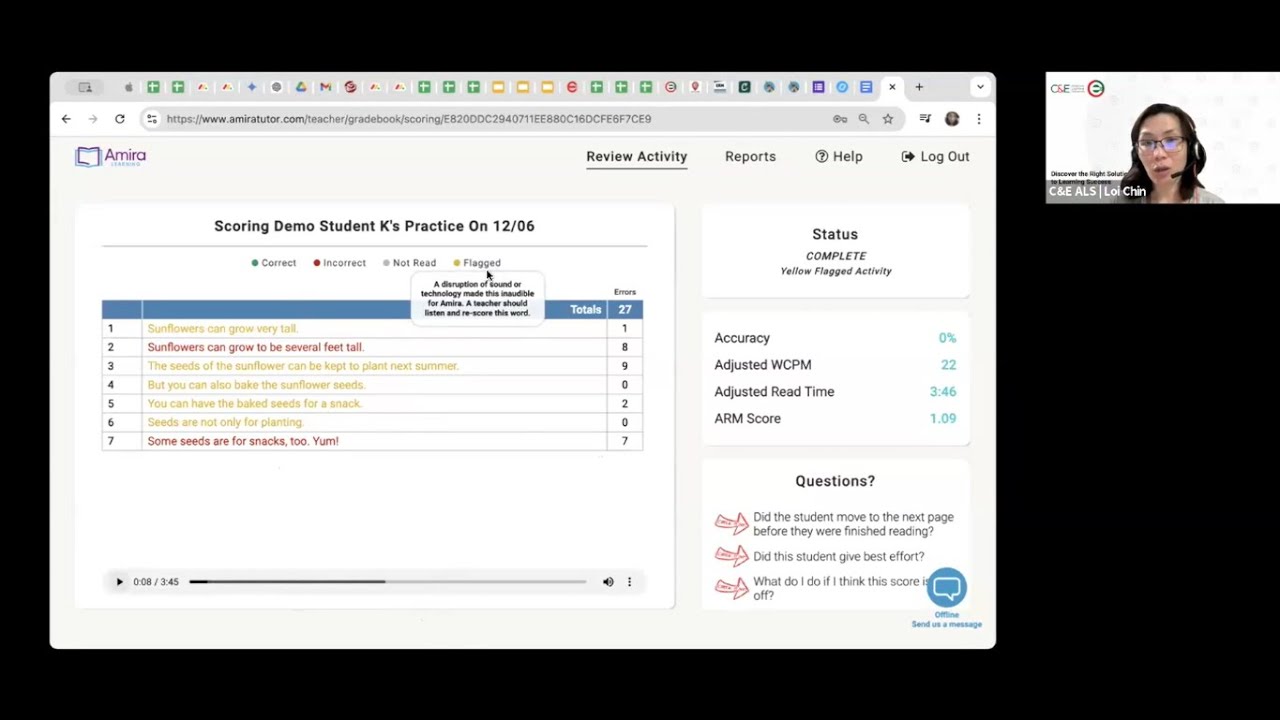Select sentence about seeds kept to plant next summer
The image size is (1280, 720).
(x=303, y=366)
